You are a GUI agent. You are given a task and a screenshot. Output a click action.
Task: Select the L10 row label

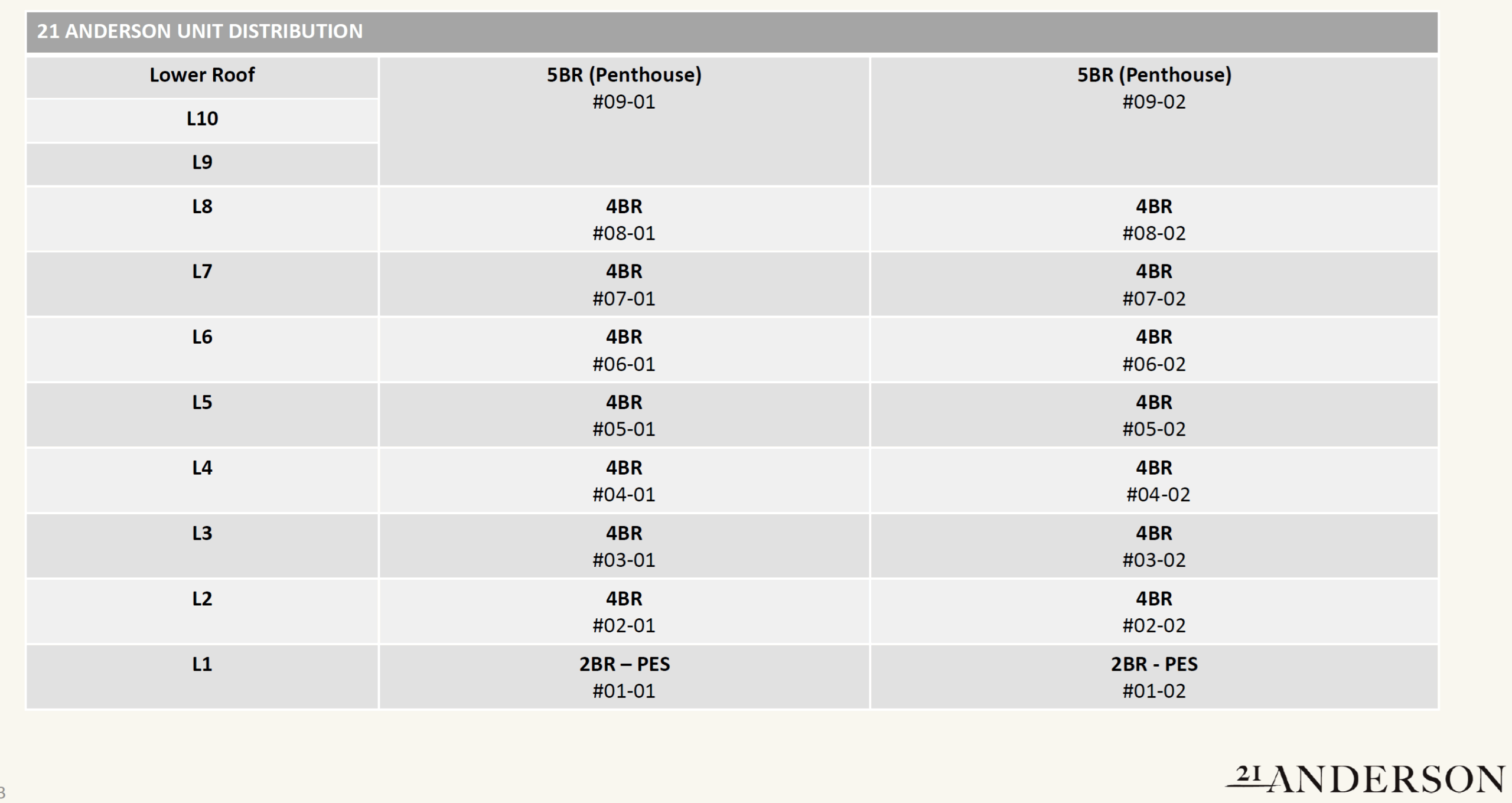pyautogui.click(x=202, y=119)
